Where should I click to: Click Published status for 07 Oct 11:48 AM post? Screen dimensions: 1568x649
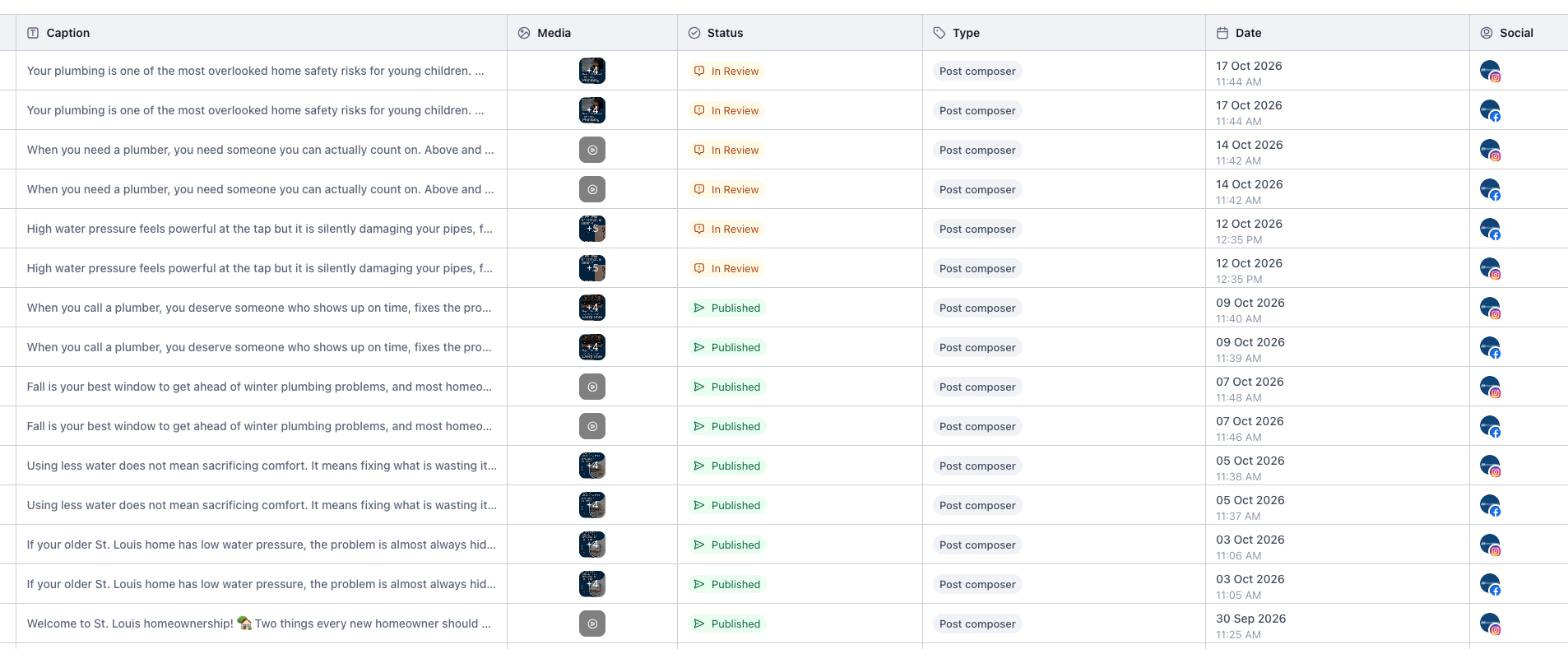(727, 387)
